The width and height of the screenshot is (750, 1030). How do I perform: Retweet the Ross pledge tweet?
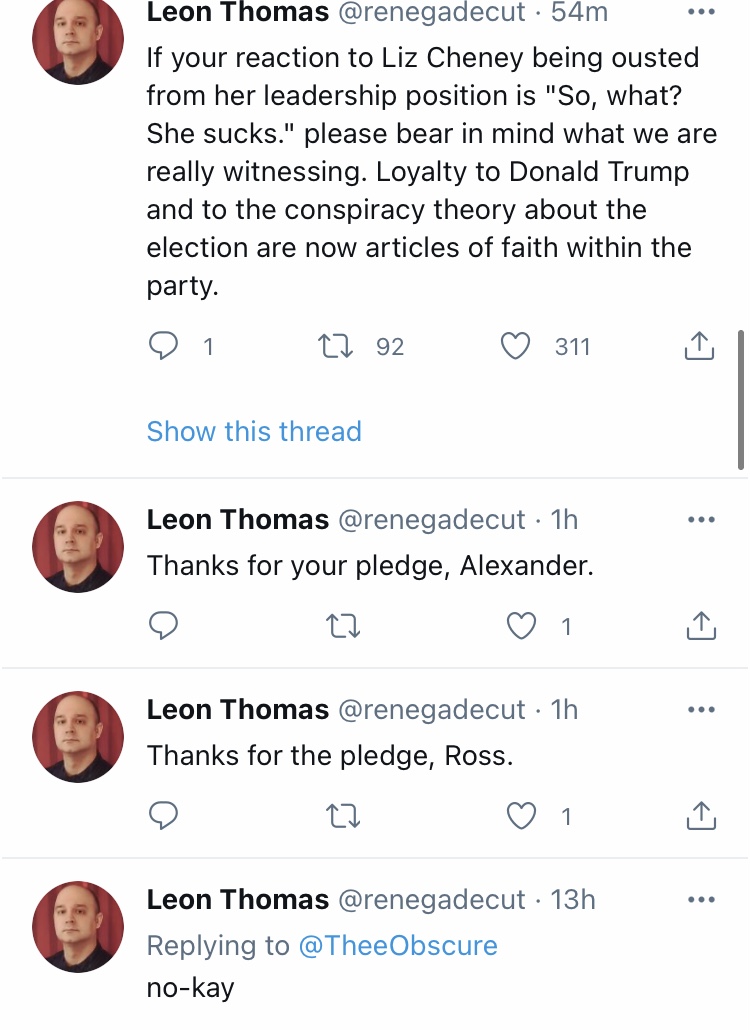click(x=343, y=816)
